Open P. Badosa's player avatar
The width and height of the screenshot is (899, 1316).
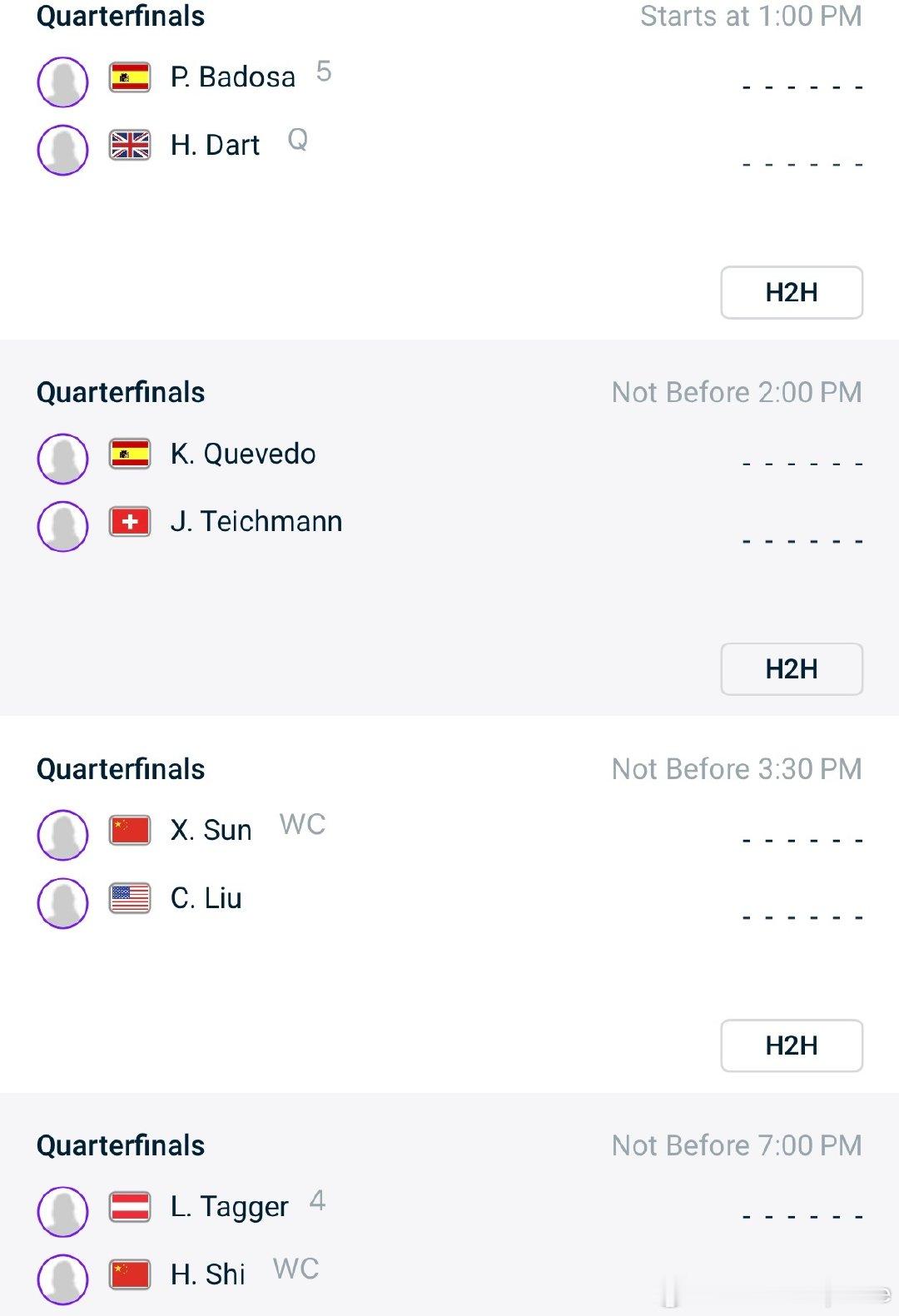click(63, 82)
